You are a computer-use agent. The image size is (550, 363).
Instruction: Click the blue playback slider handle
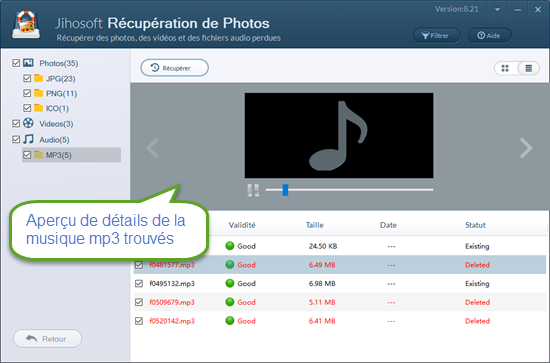click(286, 190)
